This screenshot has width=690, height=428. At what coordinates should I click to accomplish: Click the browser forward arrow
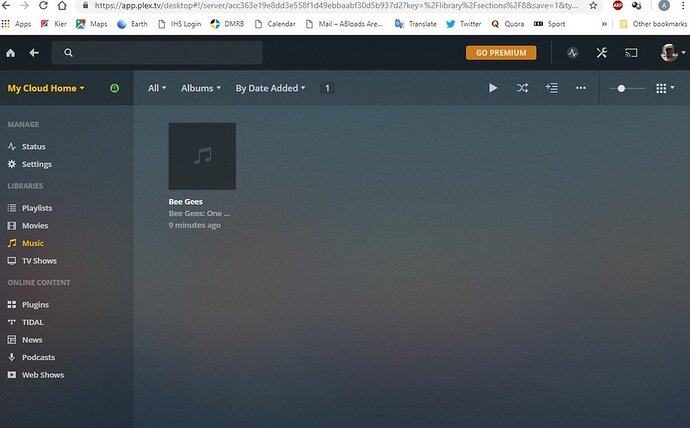(25, 5)
